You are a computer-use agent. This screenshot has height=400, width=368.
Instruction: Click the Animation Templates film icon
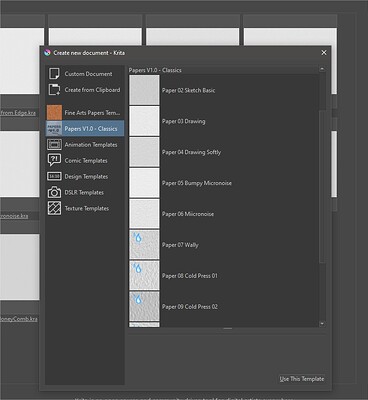click(54, 144)
